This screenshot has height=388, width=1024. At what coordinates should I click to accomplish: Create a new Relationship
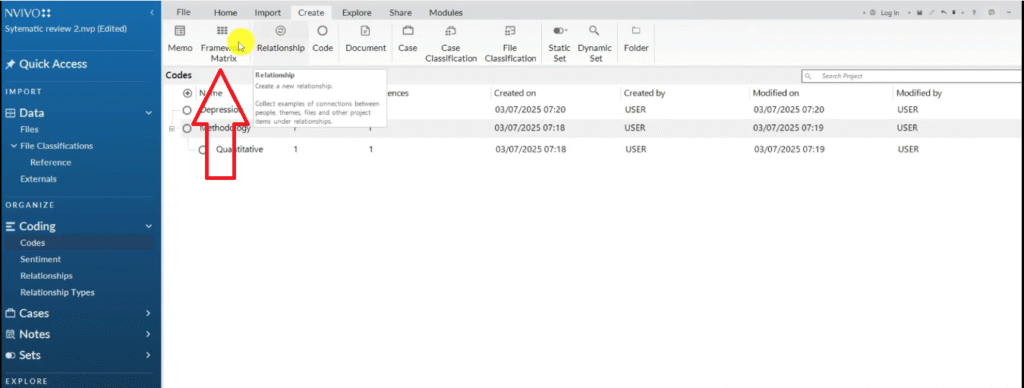coord(280,39)
